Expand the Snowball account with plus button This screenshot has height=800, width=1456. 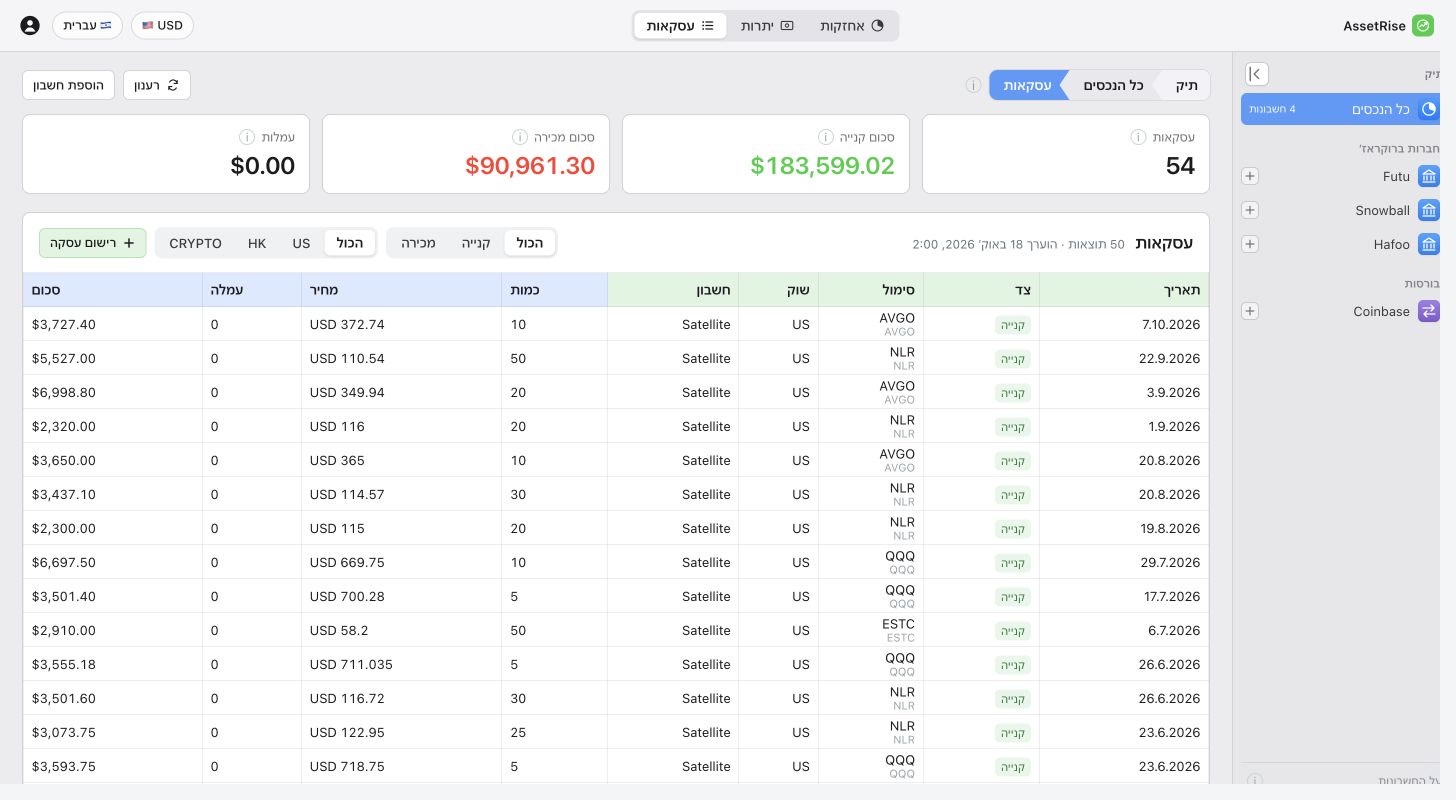pyautogui.click(x=1249, y=211)
